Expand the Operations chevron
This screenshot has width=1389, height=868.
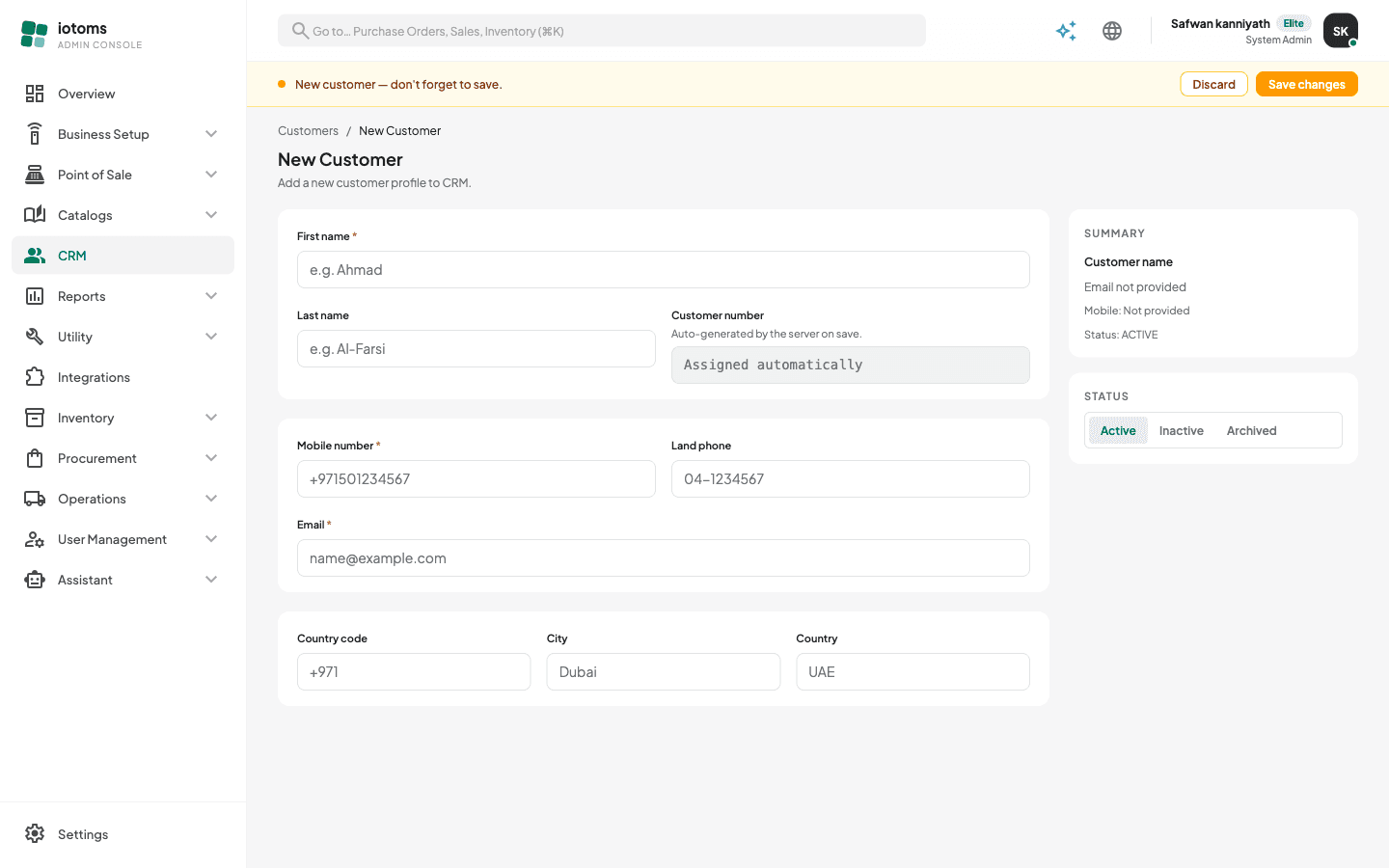[211, 499]
